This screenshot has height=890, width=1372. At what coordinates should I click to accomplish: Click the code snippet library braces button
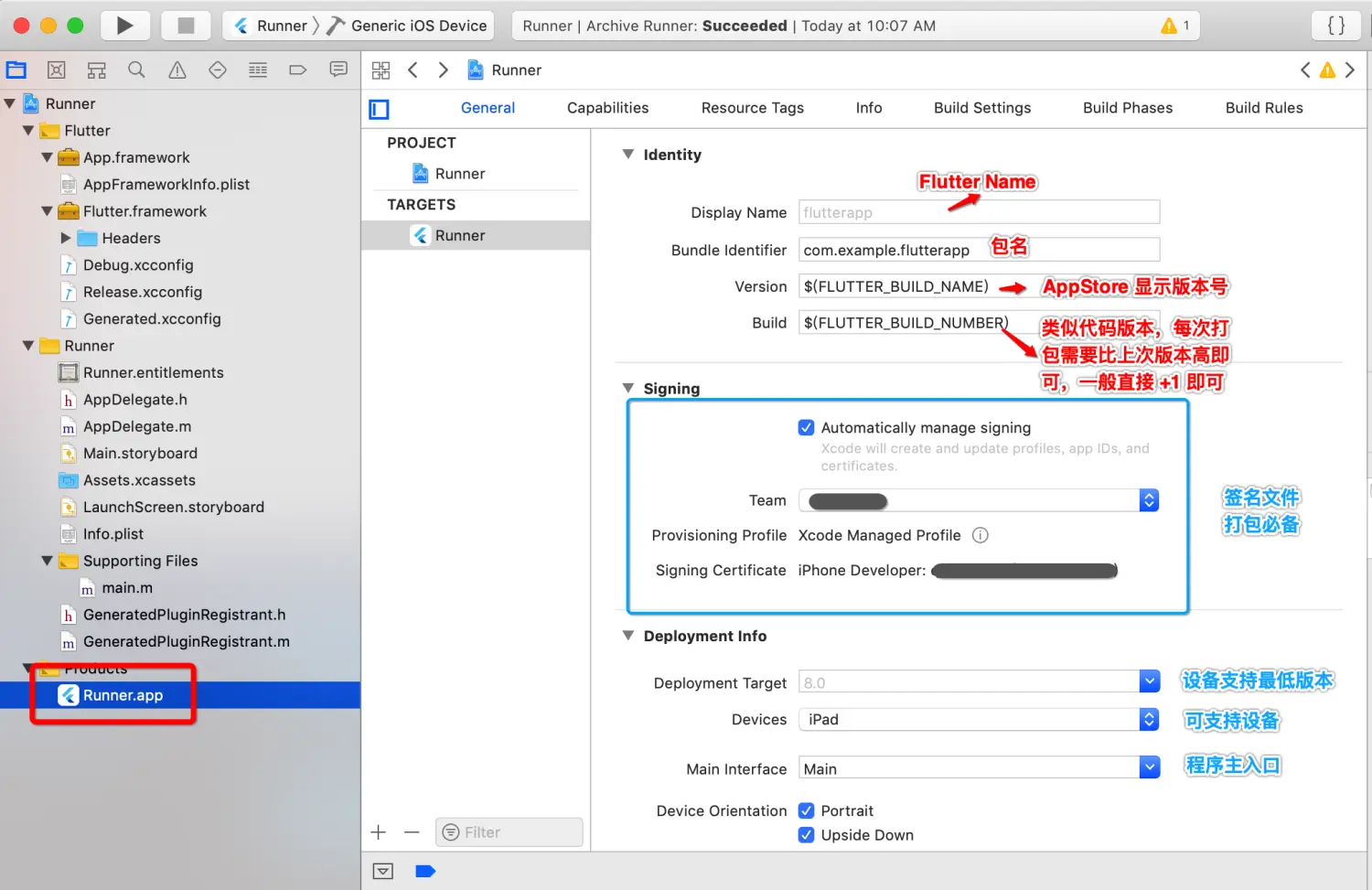pyautogui.click(x=1336, y=26)
